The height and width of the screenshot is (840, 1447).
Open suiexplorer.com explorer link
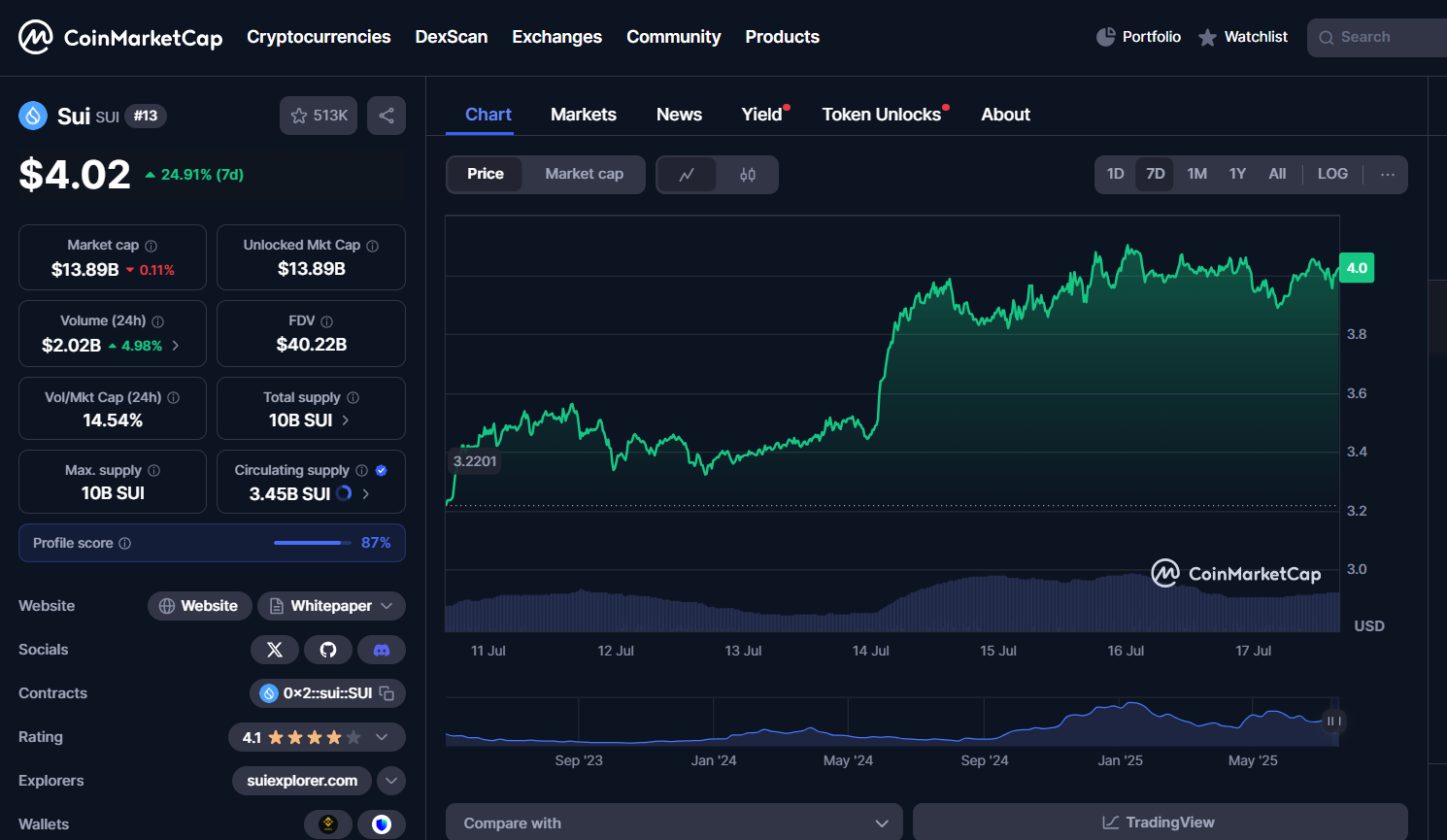click(302, 781)
